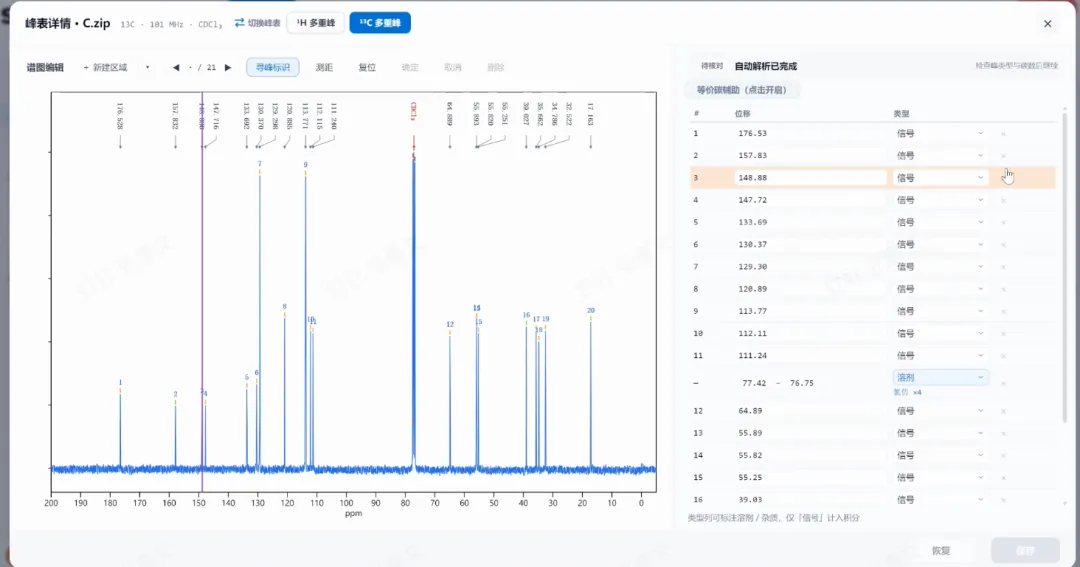This screenshot has width=1080, height=567.
Task: Open the 新建区域 dropdown arrow
Action: [x=147, y=68]
